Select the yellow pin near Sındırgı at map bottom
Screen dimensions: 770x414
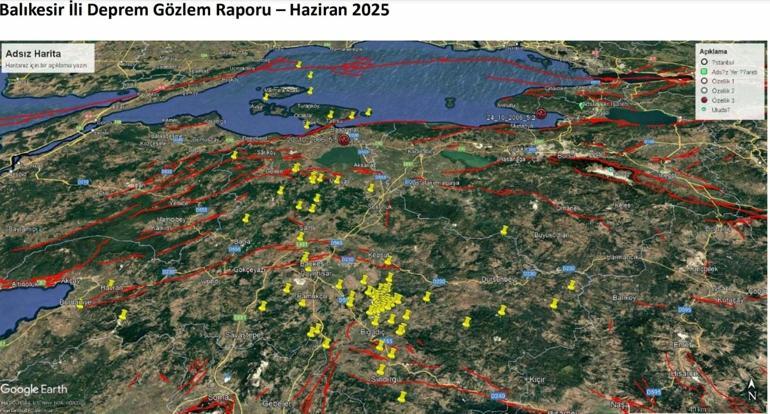click(402, 396)
